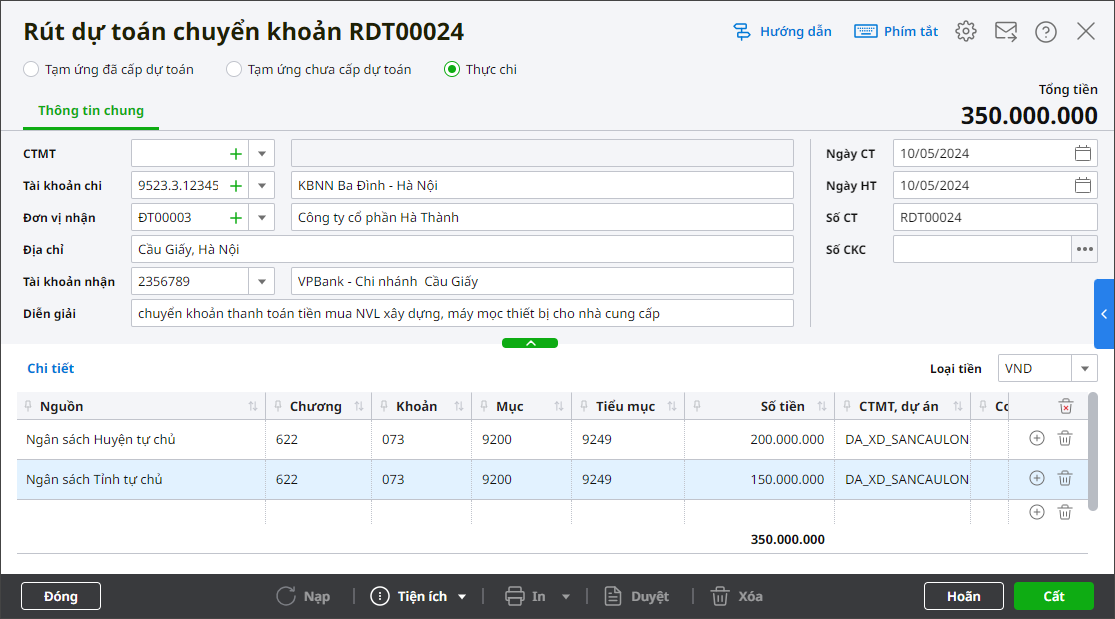Open the settings gear icon
Image resolution: width=1115 pixels, height=619 pixels.
[966, 31]
